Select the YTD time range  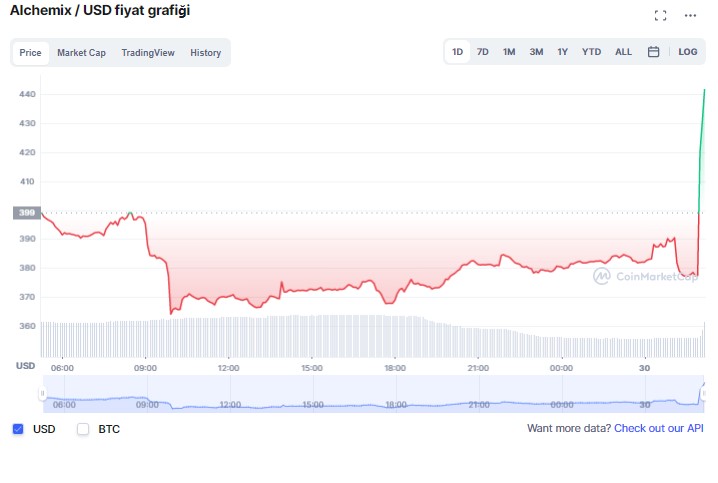click(x=592, y=52)
